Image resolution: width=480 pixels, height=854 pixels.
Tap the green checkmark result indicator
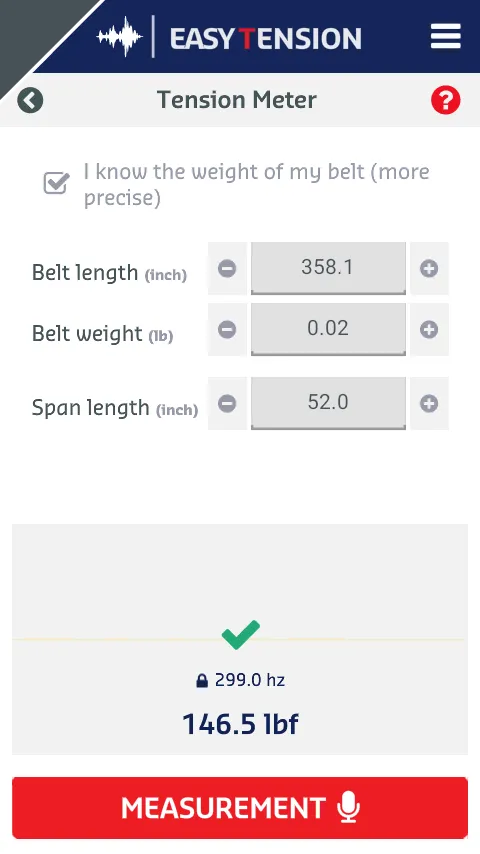coord(240,635)
